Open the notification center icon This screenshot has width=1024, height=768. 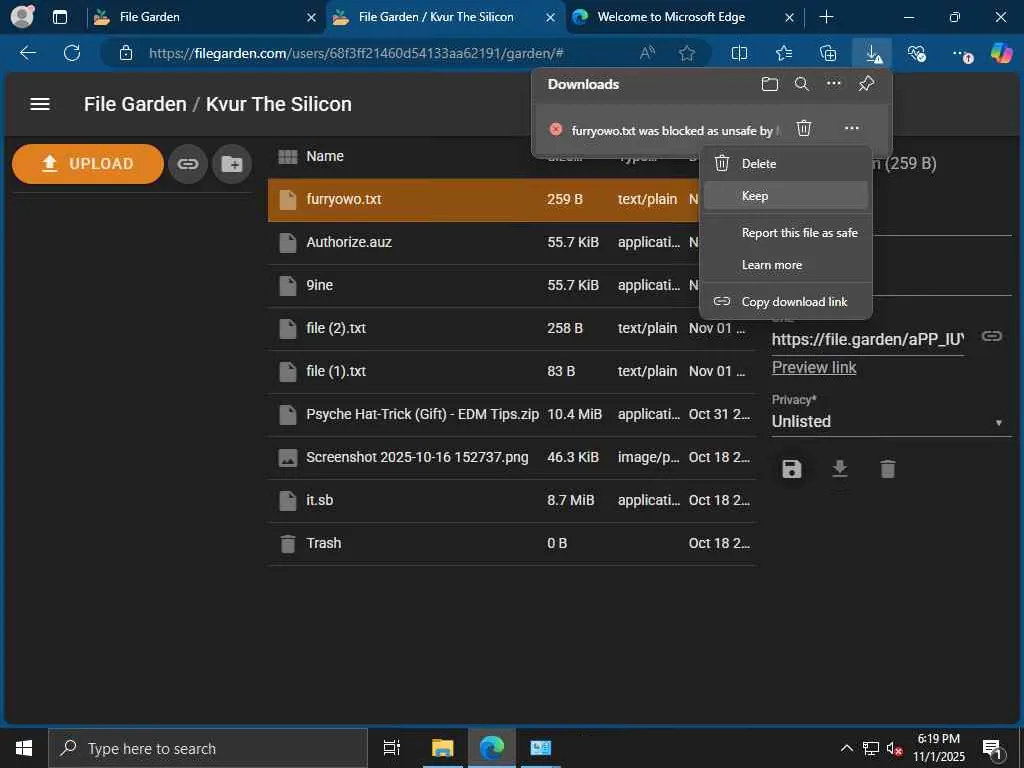pyautogui.click(x=992, y=749)
